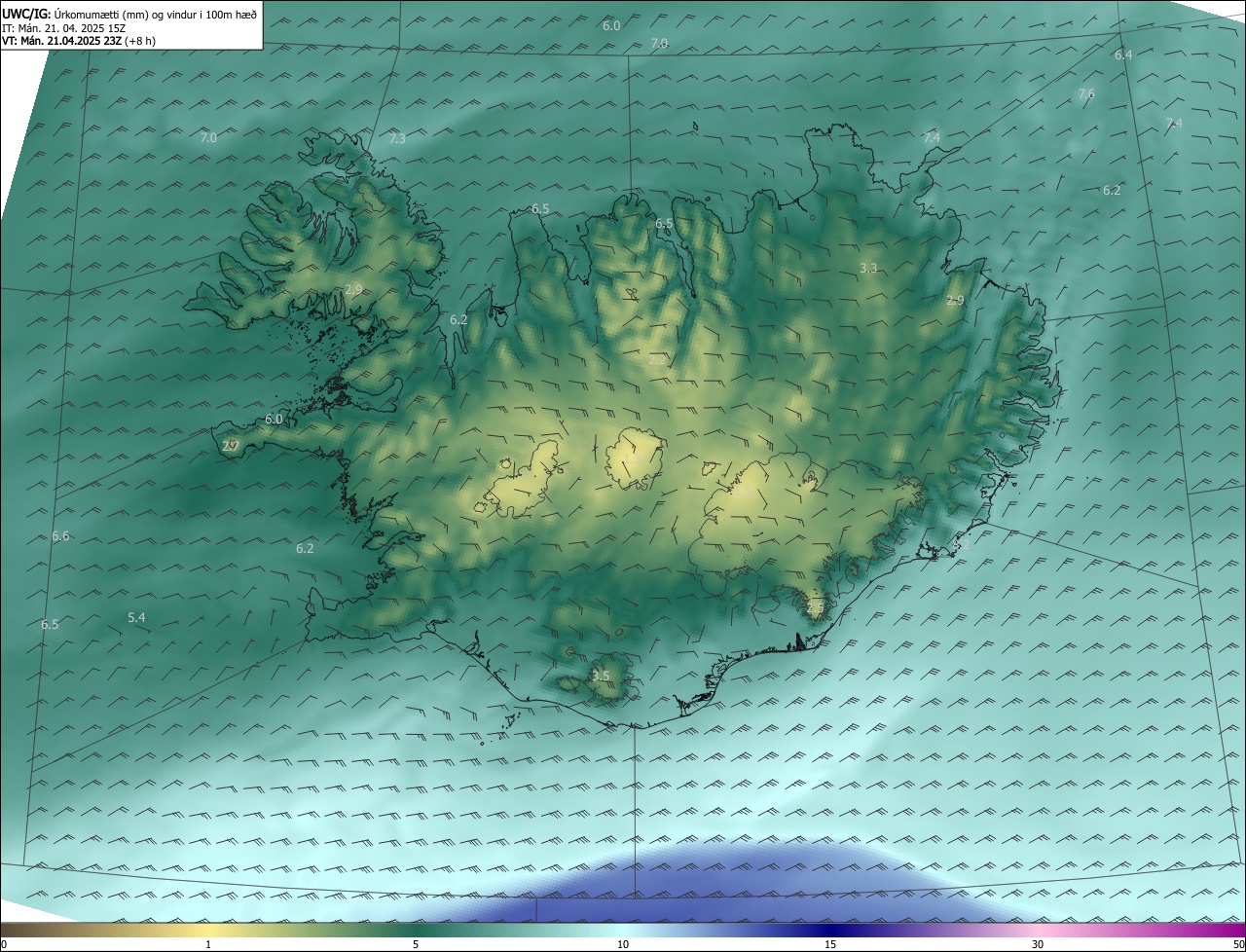Click the 6.4 value near the top right
The height and width of the screenshot is (952, 1246).
pyautogui.click(x=1123, y=55)
